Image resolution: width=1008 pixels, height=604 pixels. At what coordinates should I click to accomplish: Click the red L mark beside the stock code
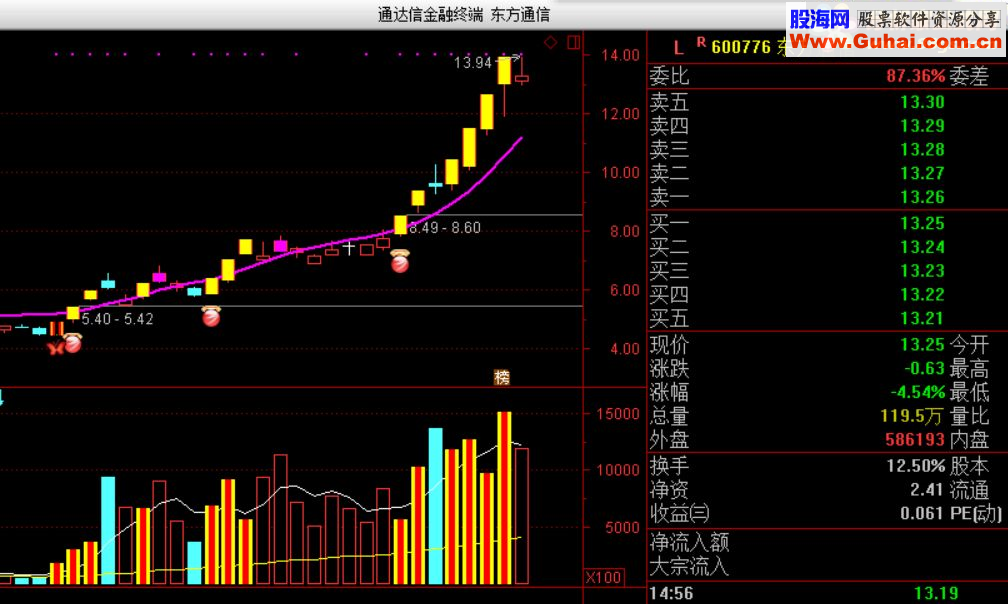(678, 48)
